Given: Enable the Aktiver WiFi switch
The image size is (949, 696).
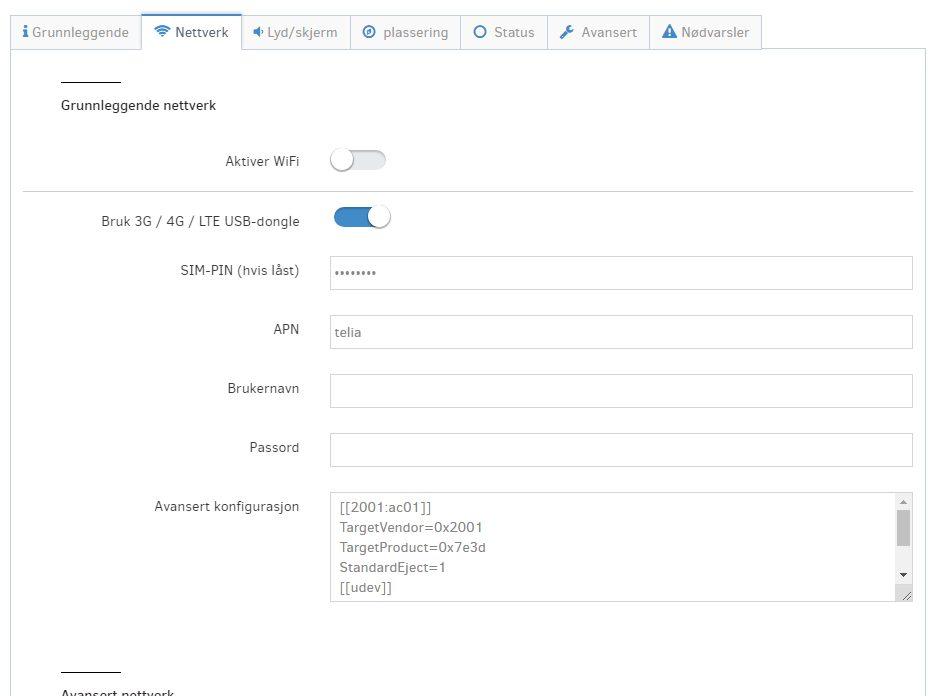Looking at the screenshot, I should click(358, 160).
